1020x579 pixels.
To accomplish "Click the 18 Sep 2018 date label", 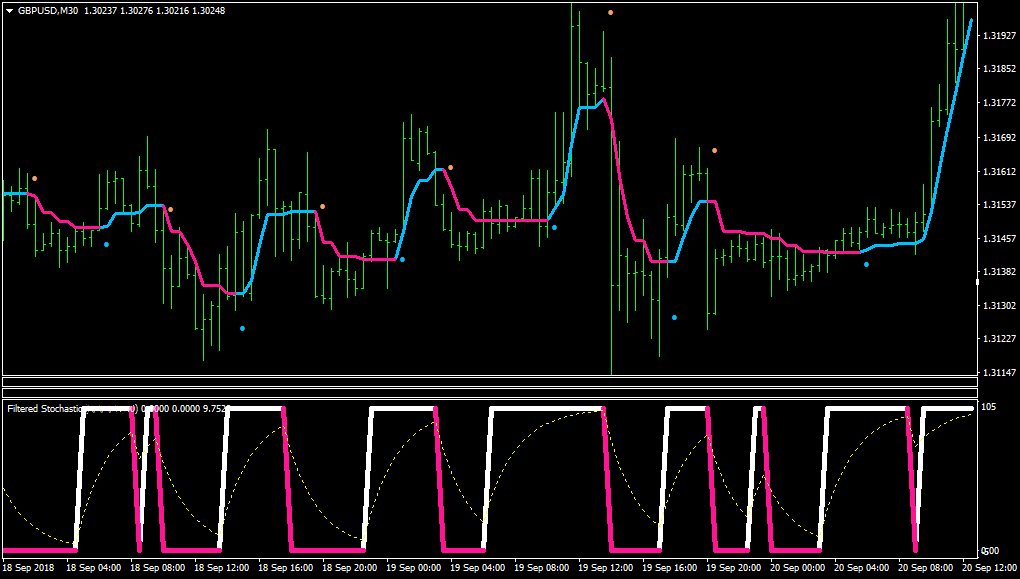I will (31, 568).
